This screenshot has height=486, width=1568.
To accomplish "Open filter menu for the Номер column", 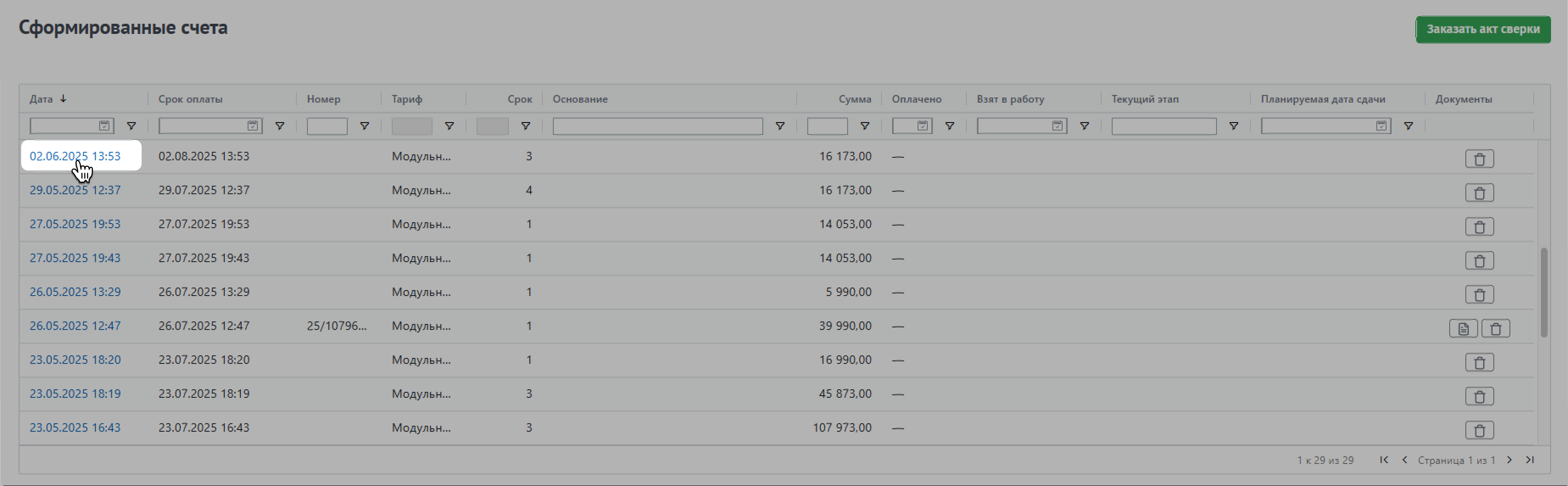I will point(364,126).
